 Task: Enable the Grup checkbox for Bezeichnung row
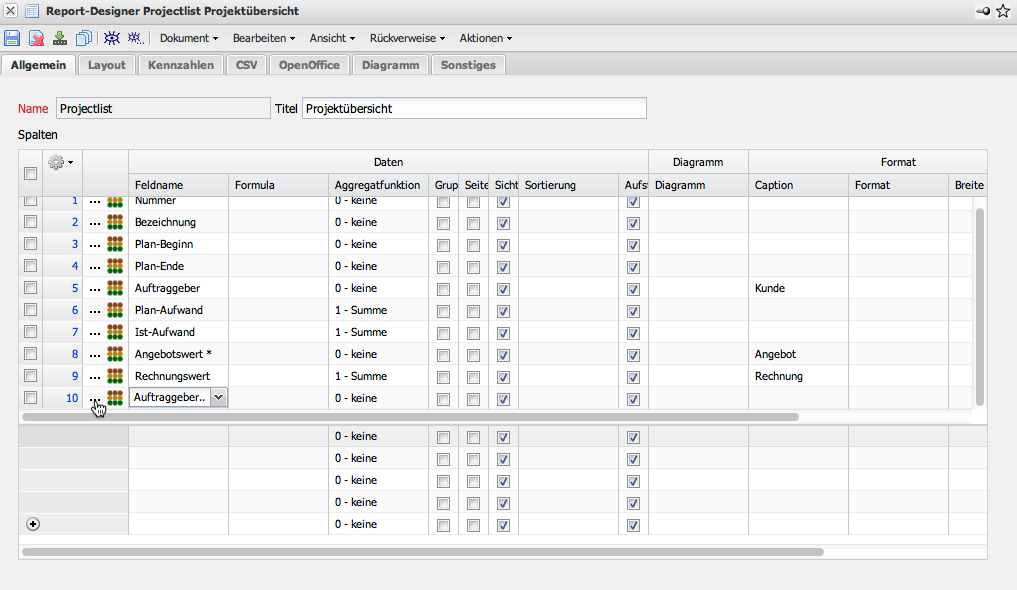click(443, 222)
